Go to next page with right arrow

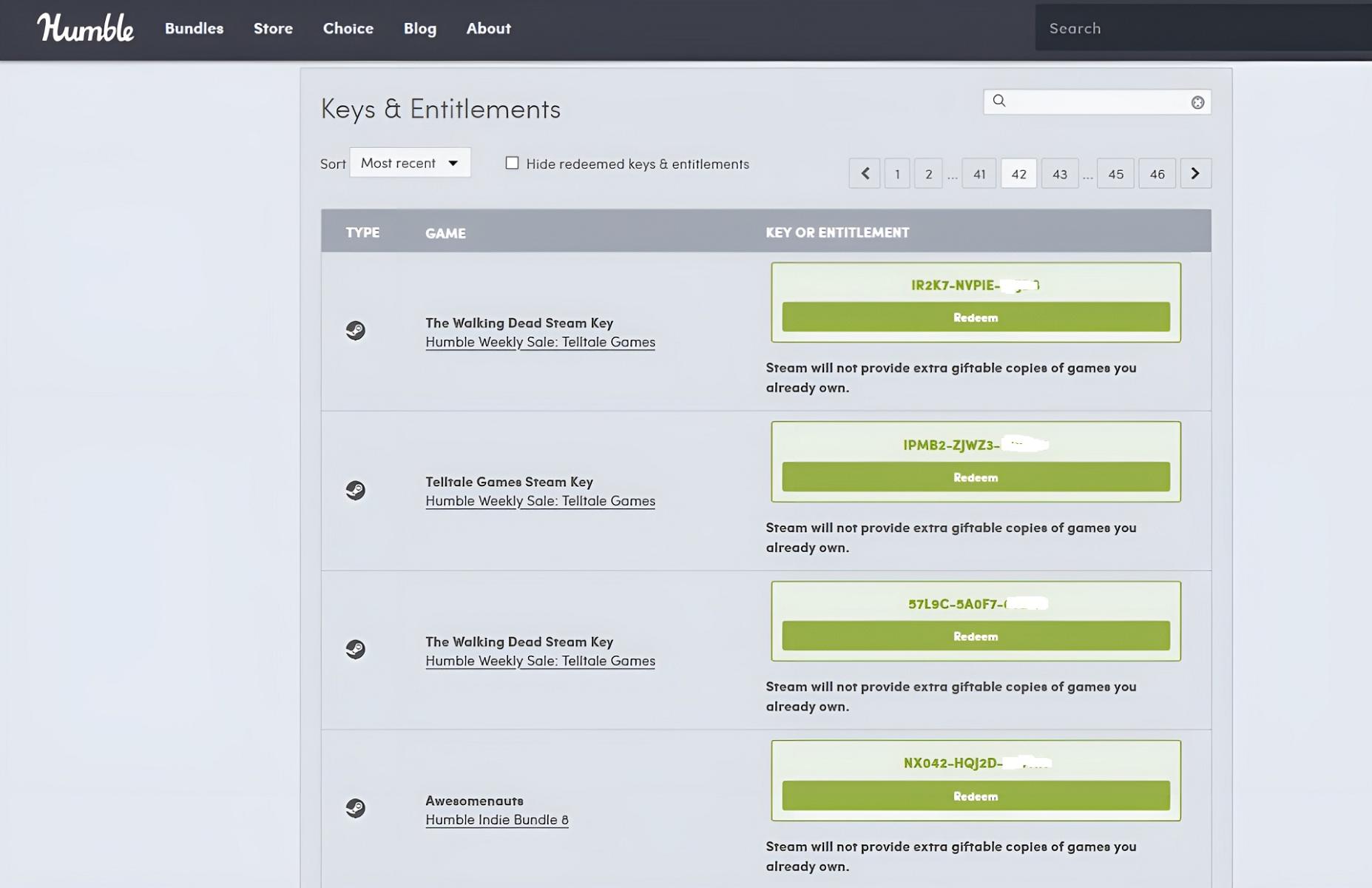tap(1195, 174)
